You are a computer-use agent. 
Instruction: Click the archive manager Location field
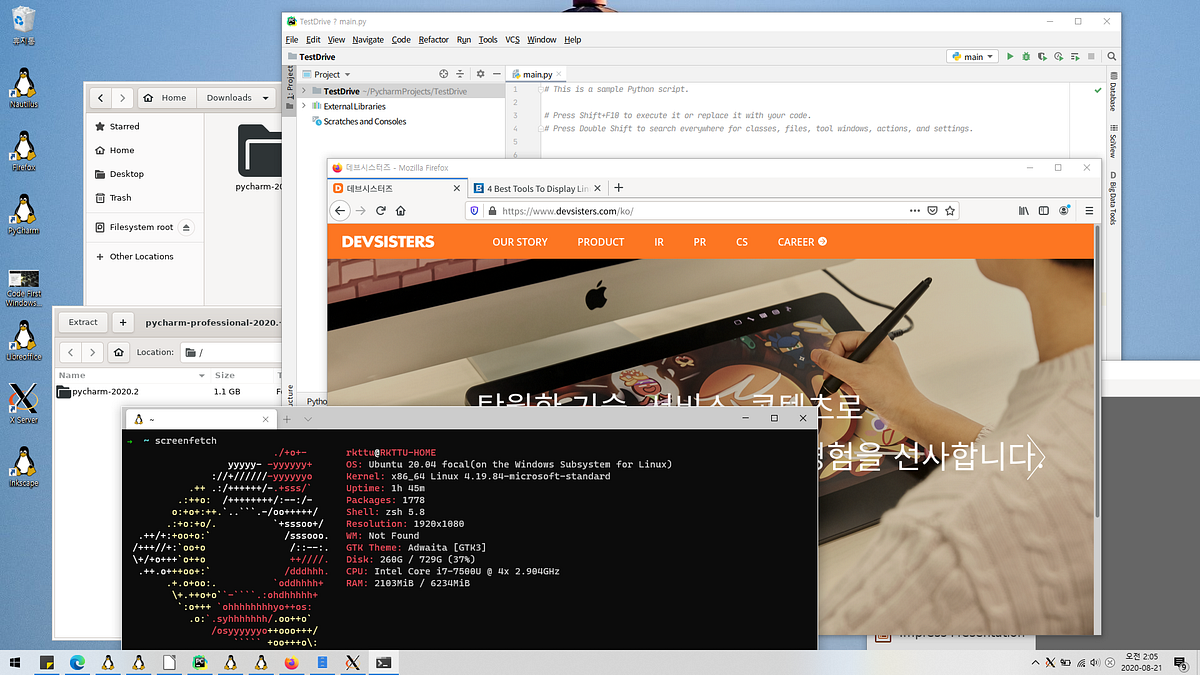[230, 352]
